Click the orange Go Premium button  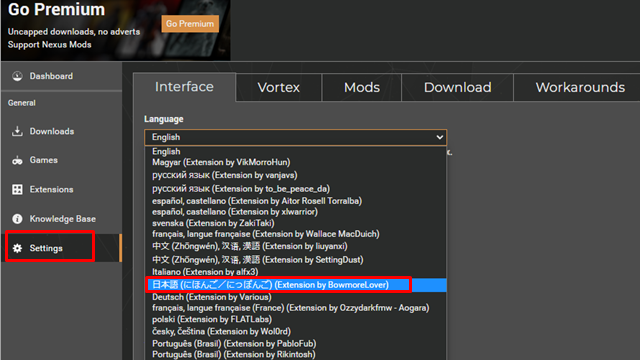point(190,24)
